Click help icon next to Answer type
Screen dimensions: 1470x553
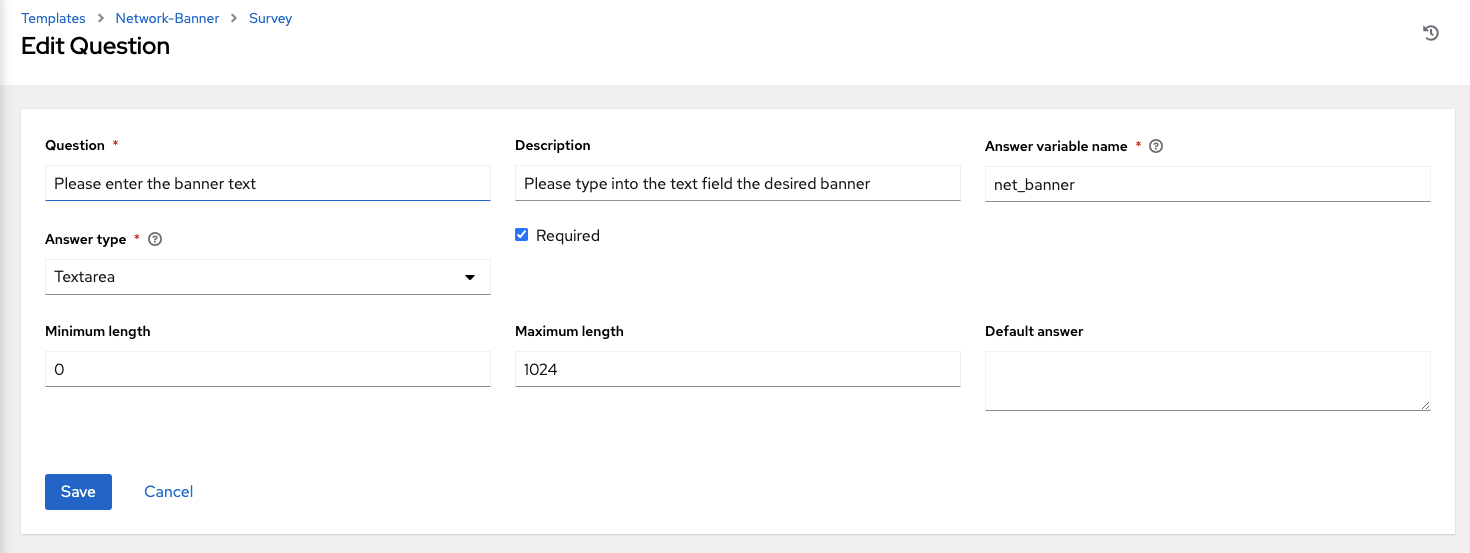pyautogui.click(x=154, y=240)
